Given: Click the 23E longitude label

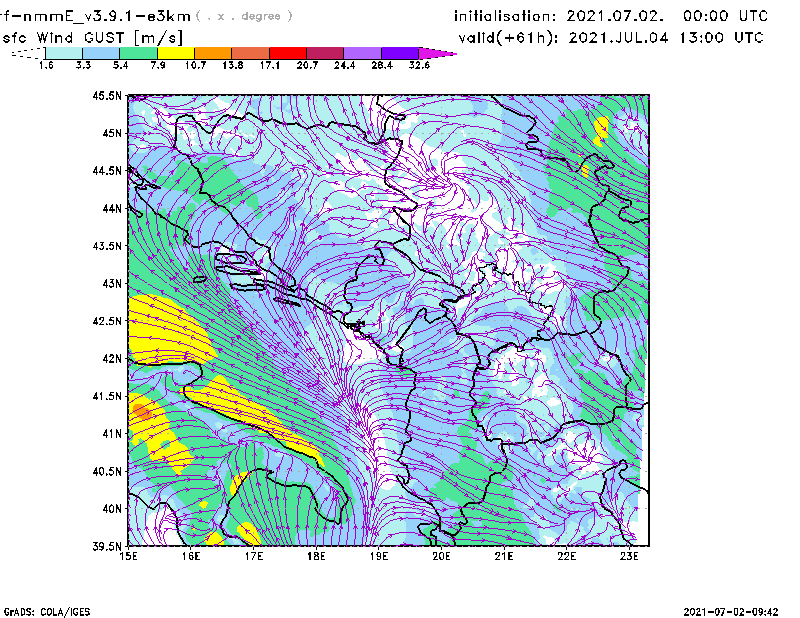Looking at the screenshot, I should 629,556.
